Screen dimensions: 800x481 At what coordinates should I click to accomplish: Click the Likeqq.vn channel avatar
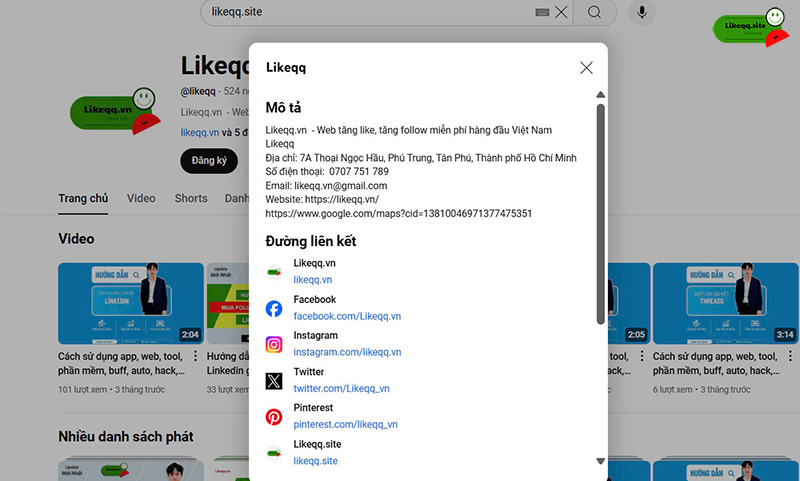[115, 111]
